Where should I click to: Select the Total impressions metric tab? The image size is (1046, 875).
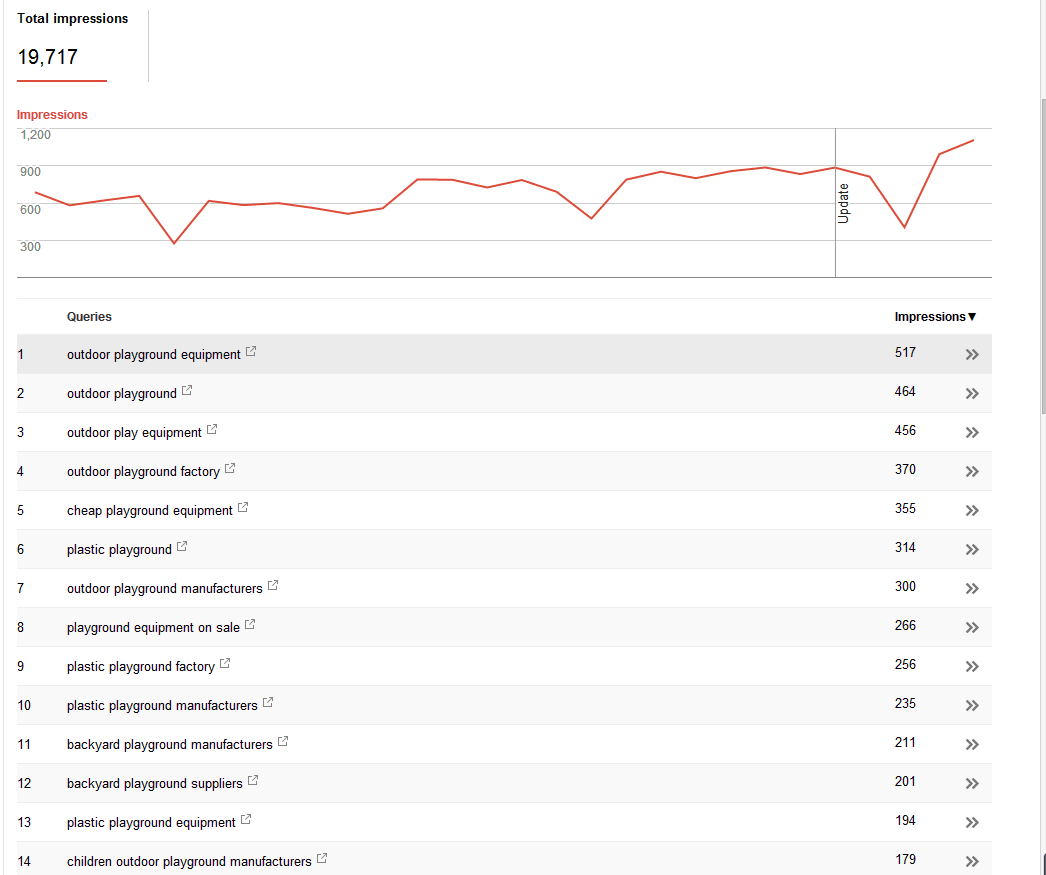72,45
